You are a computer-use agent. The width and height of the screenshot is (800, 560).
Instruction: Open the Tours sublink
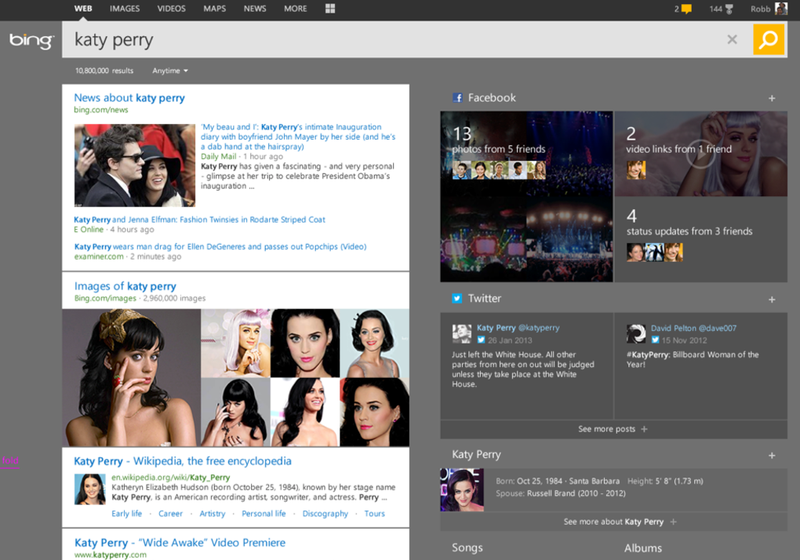(374, 514)
